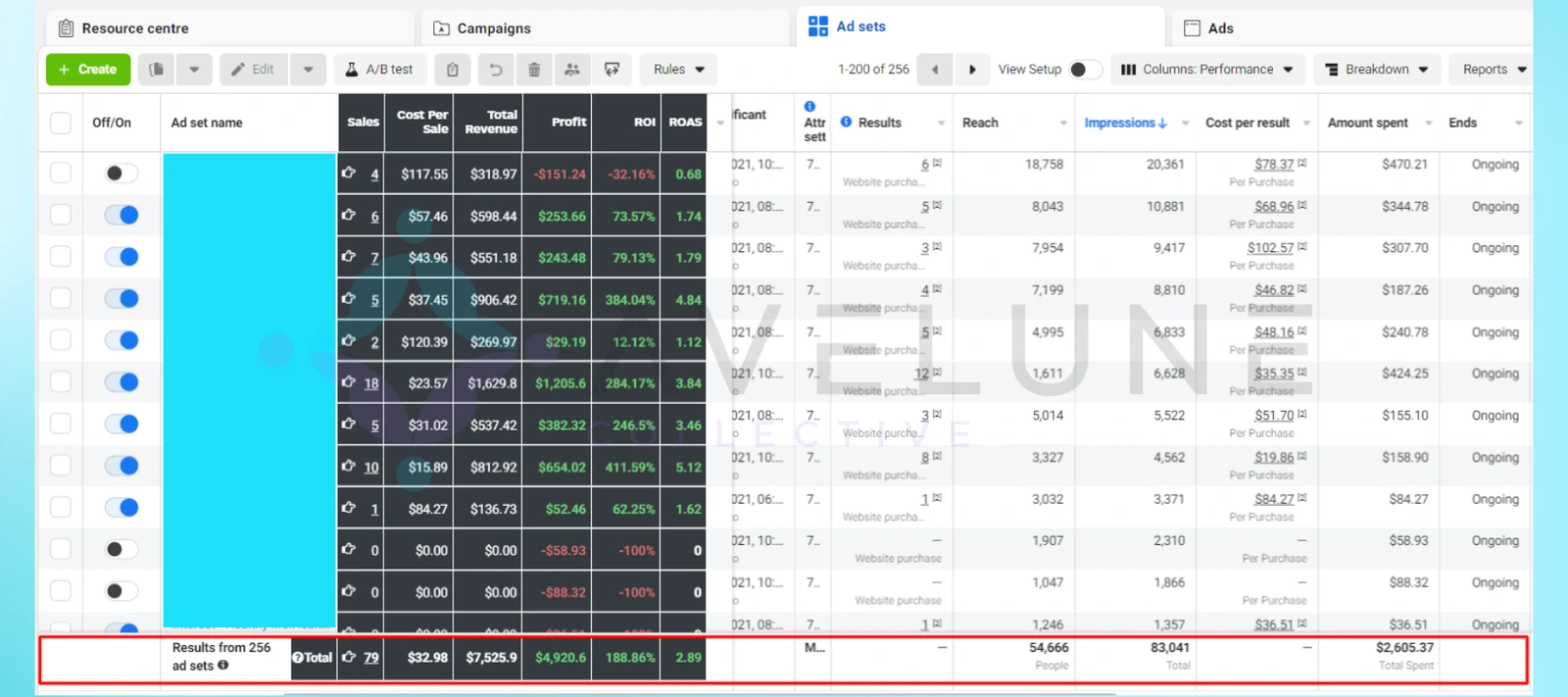Click the Edit button
The image size is (1568, 697).
tap(254, 70)
